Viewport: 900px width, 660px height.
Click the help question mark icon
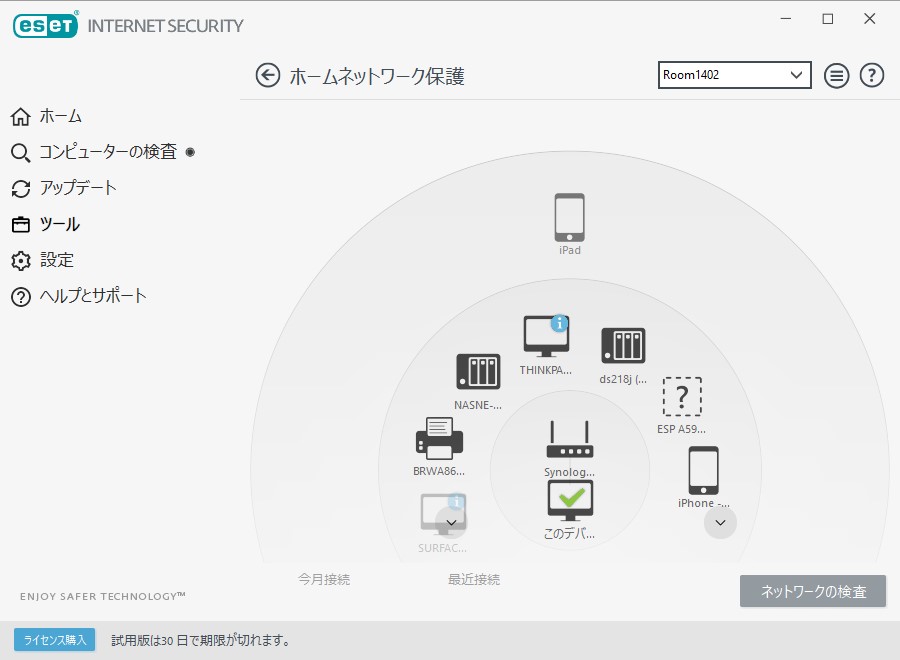[871, 75]
